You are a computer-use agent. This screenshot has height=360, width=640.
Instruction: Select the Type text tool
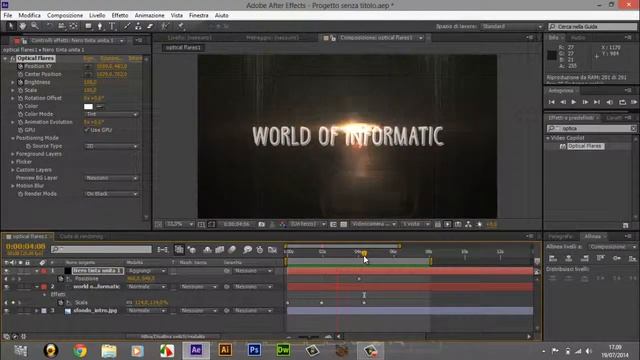tap(112, 26)
